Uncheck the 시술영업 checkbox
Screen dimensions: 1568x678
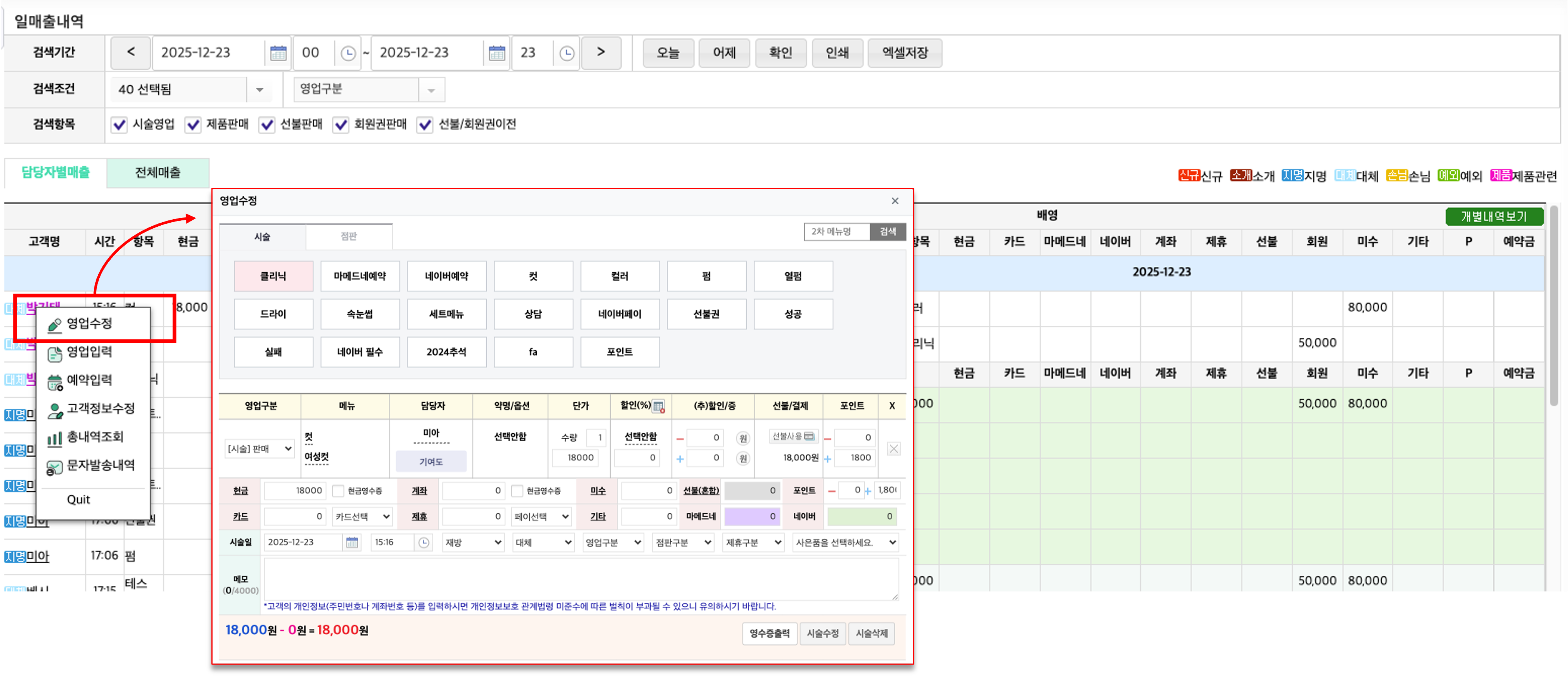point(119,125)
